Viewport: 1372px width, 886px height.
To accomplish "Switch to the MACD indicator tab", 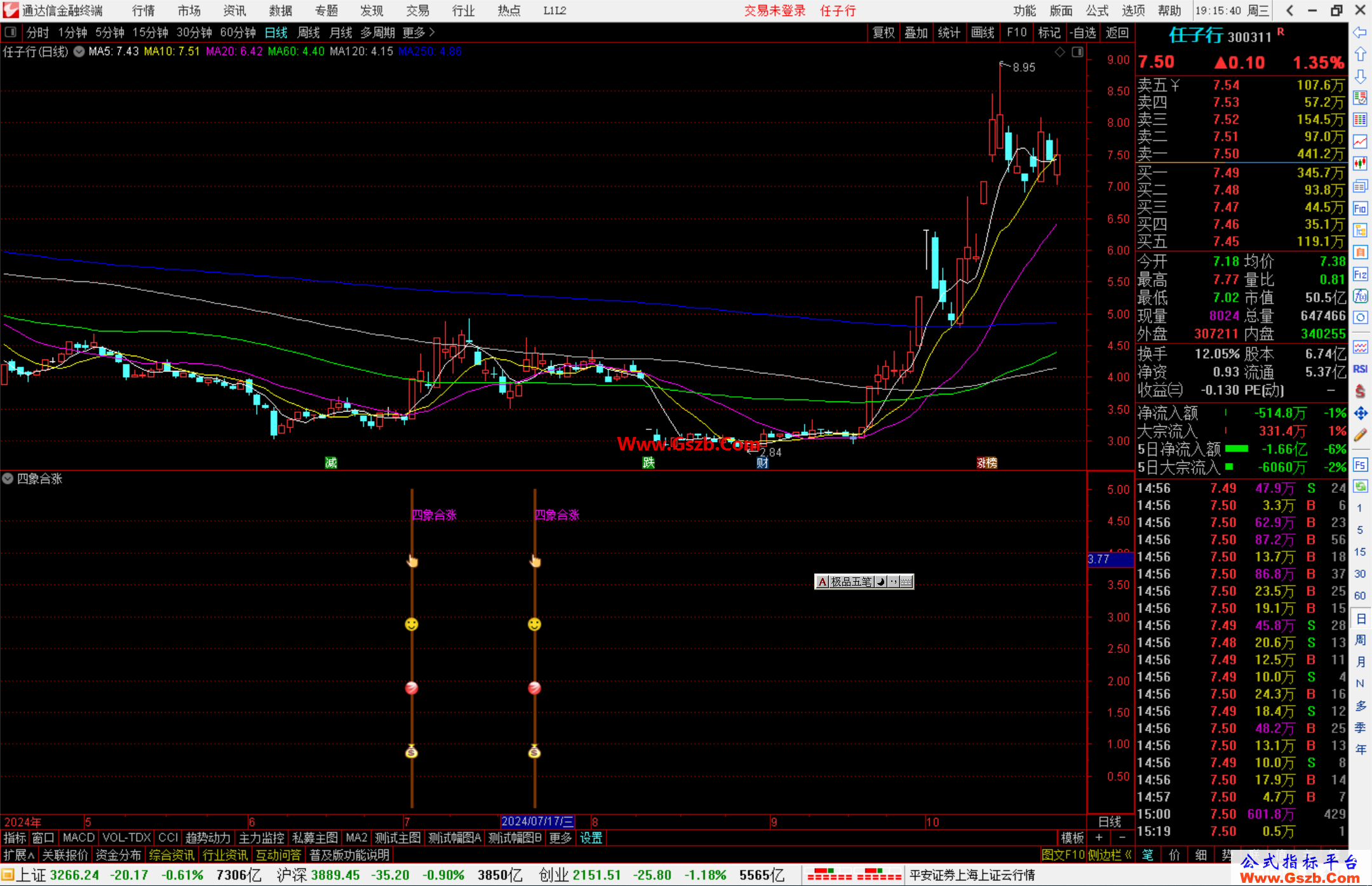I will pyautogui.click(x=79, y=838).
